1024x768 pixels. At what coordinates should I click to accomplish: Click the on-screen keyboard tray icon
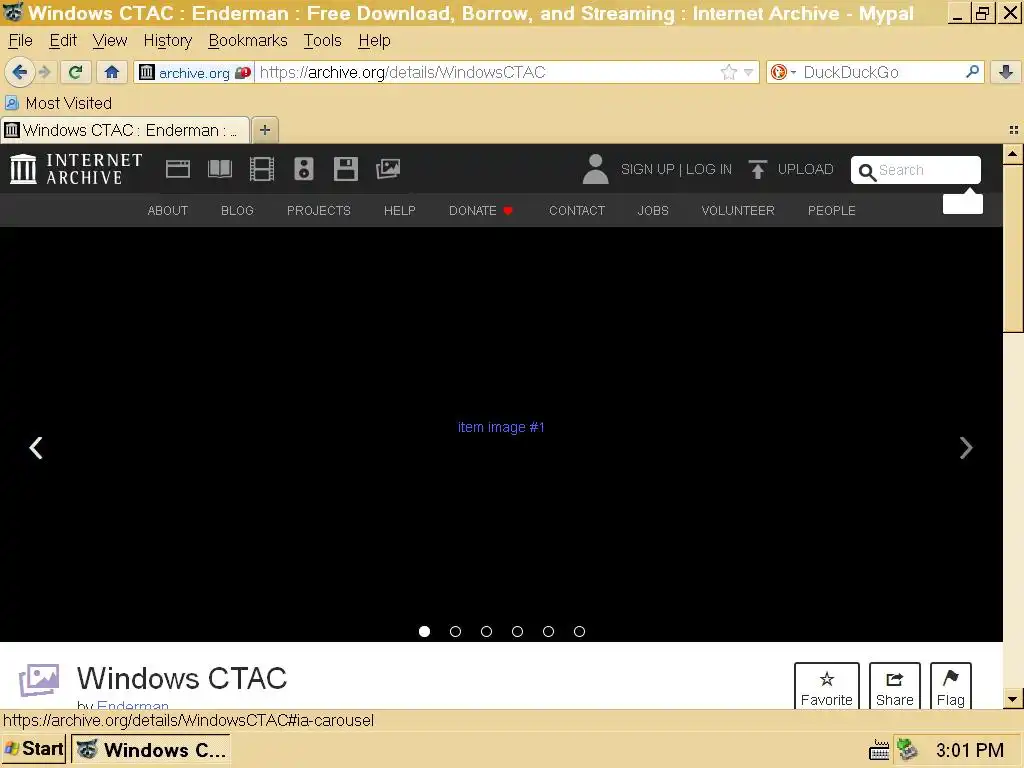[879, 750]
